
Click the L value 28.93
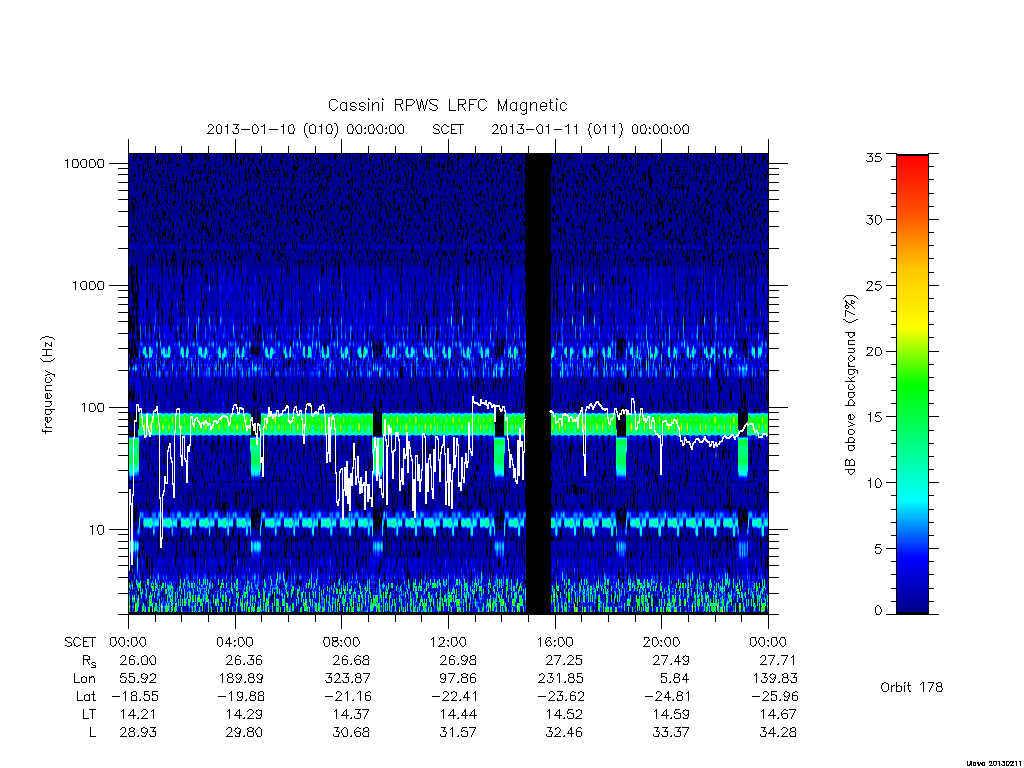(x=138, y=733)
